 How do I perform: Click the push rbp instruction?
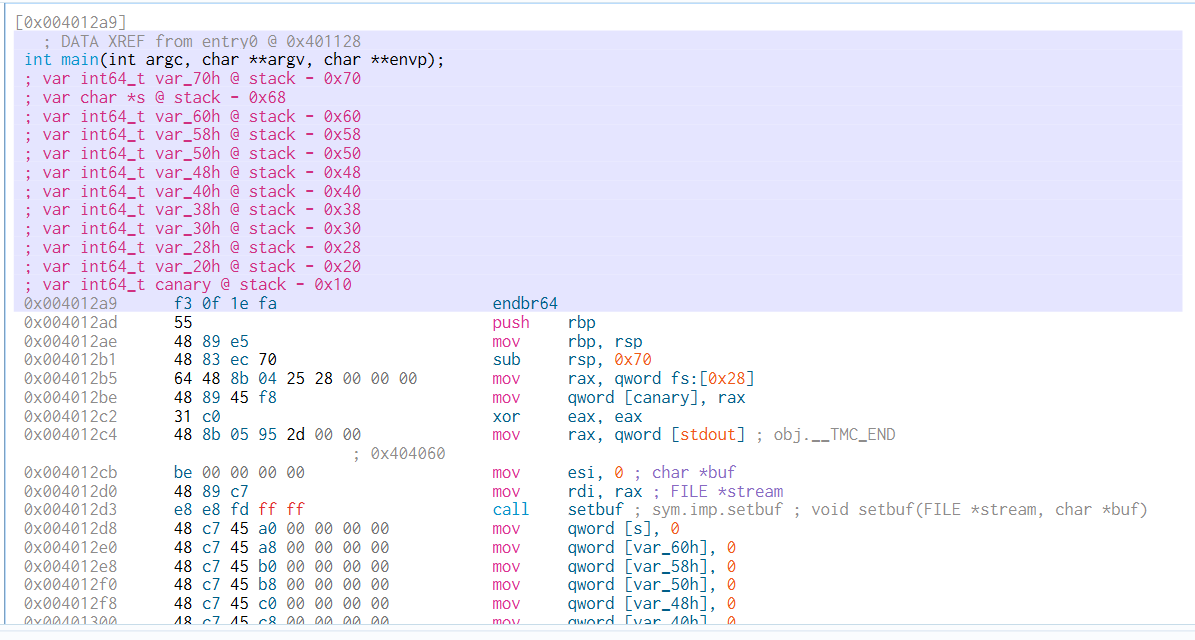(545, 323)
